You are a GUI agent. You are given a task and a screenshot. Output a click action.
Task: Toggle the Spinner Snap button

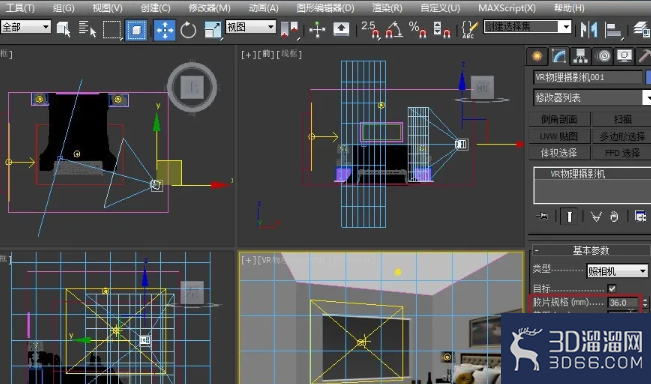pyautogui.click(x=441, y=30)
